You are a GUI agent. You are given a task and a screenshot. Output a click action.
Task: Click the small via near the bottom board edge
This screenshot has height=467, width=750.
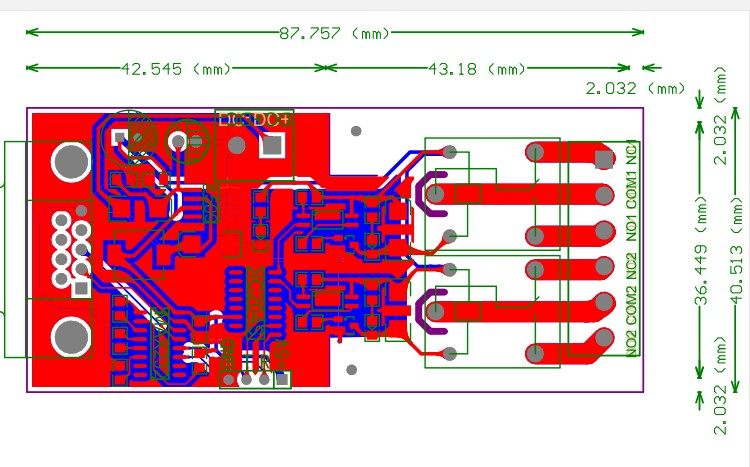pyautogui.click(x=352, y=370)
